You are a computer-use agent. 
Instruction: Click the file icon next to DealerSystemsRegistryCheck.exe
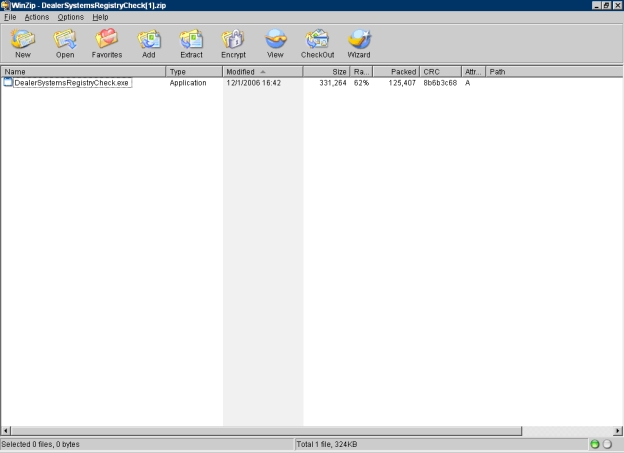[x=8, y=82]
